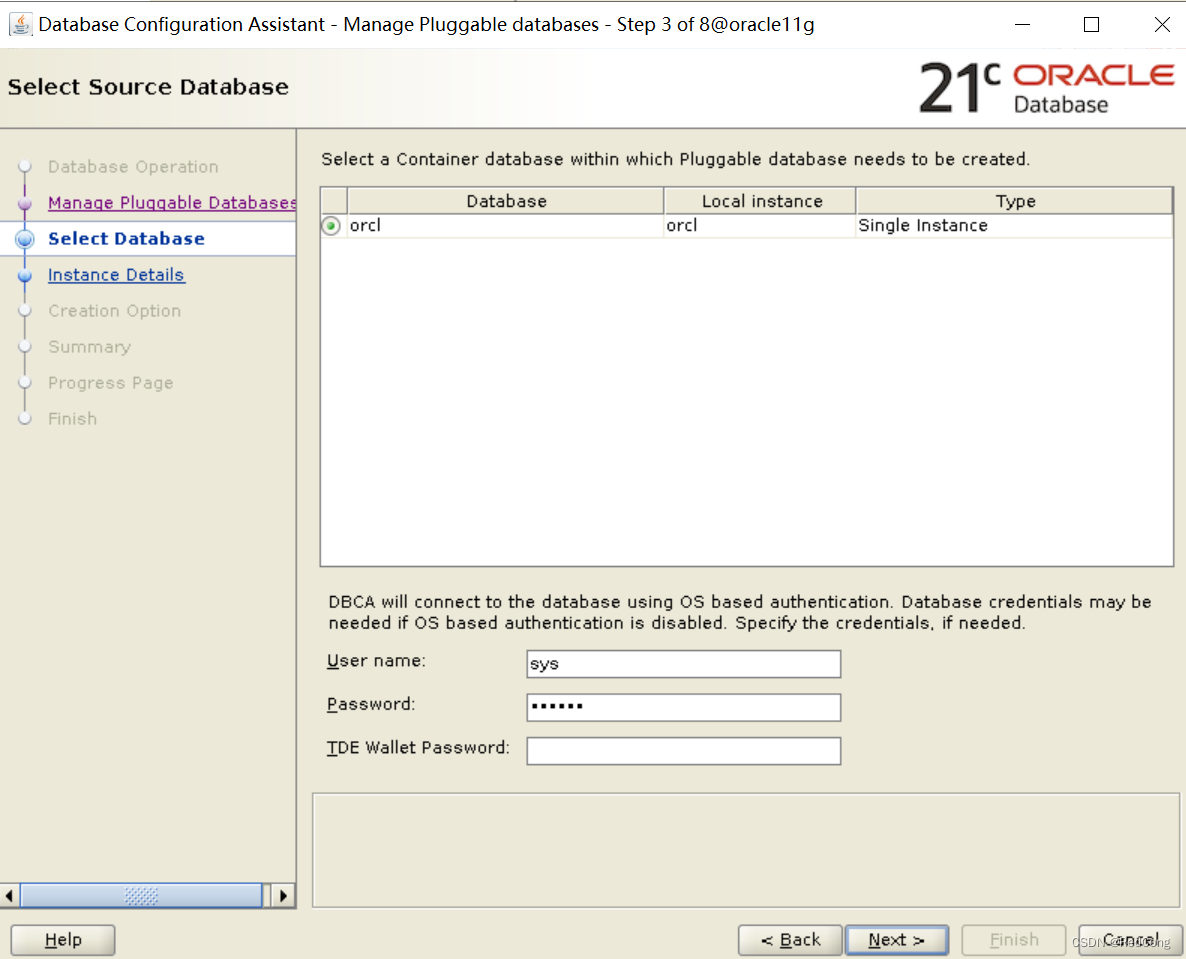Focus the TDE Wallet Password field
Viewport: 1186px width, 959px height.
coord(684,751)
